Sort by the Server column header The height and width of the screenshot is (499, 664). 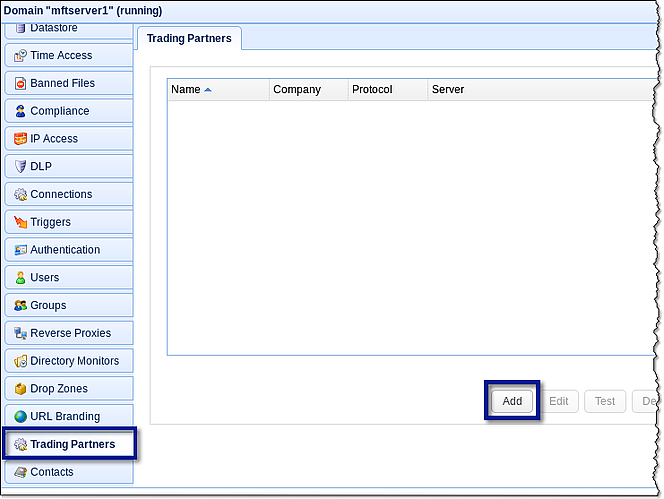(542, 90)
